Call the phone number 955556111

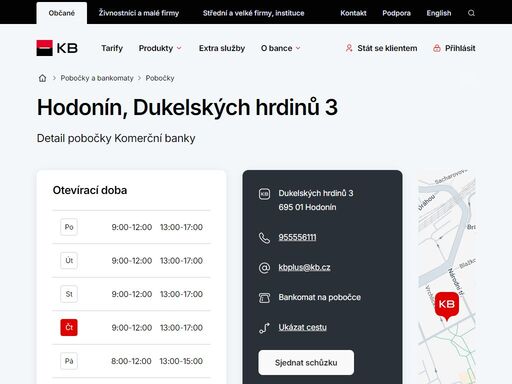pyautogui.click(x=297, y=237)
